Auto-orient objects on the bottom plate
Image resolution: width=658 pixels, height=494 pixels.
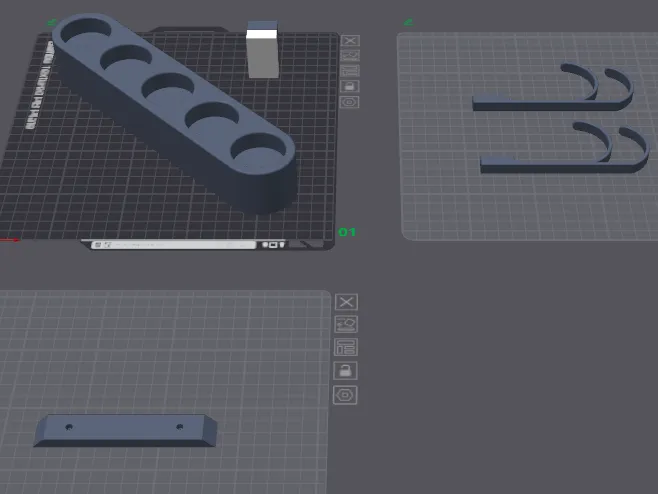(346, 324)
